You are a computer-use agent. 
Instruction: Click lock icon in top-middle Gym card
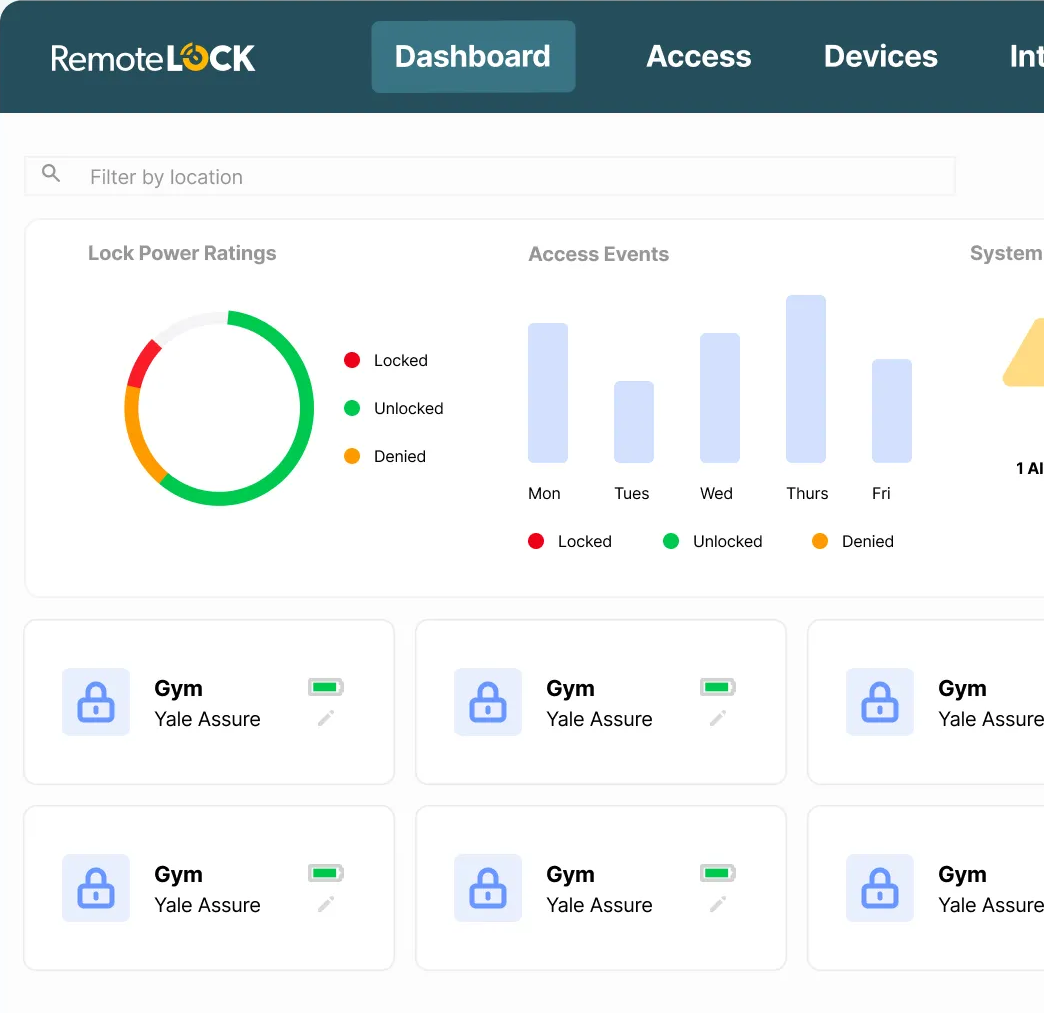click(488, 702)
